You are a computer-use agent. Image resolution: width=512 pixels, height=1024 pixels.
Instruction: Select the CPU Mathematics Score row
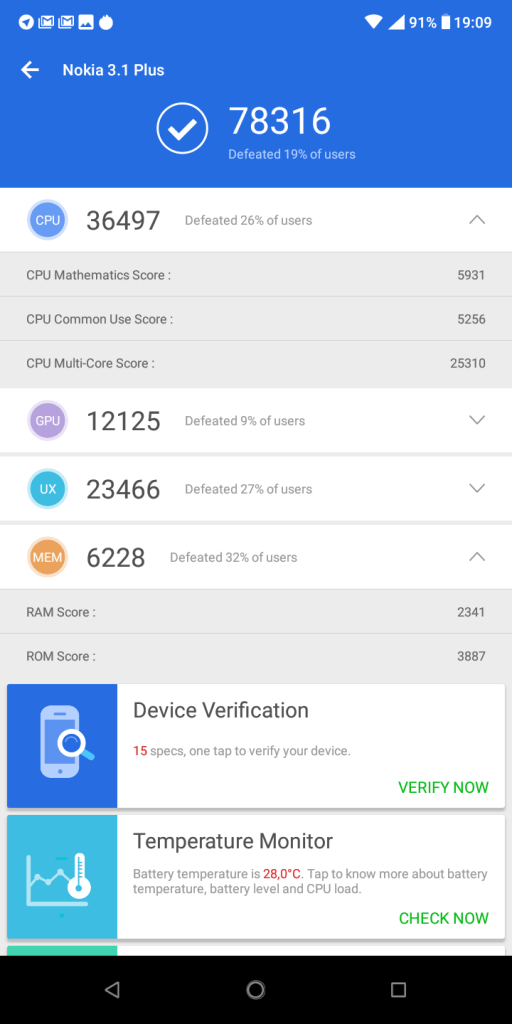[x=256, y=275]
